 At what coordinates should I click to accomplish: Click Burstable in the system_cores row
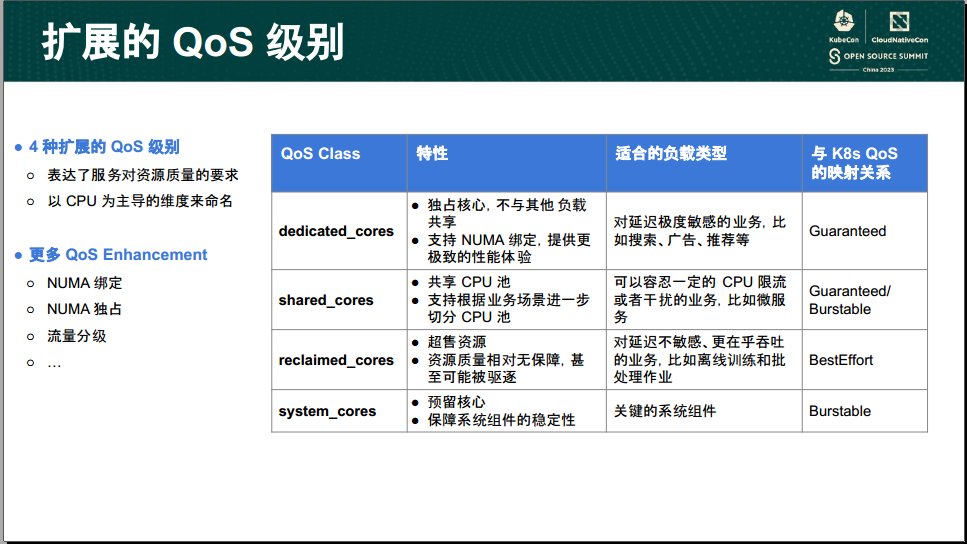click(839, 411)
